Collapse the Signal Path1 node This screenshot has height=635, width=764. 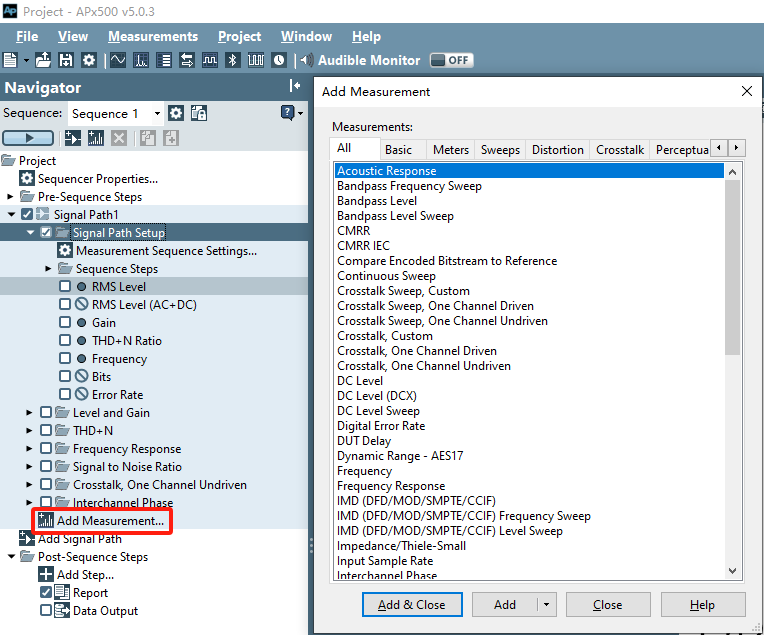(x=11, y=214)
